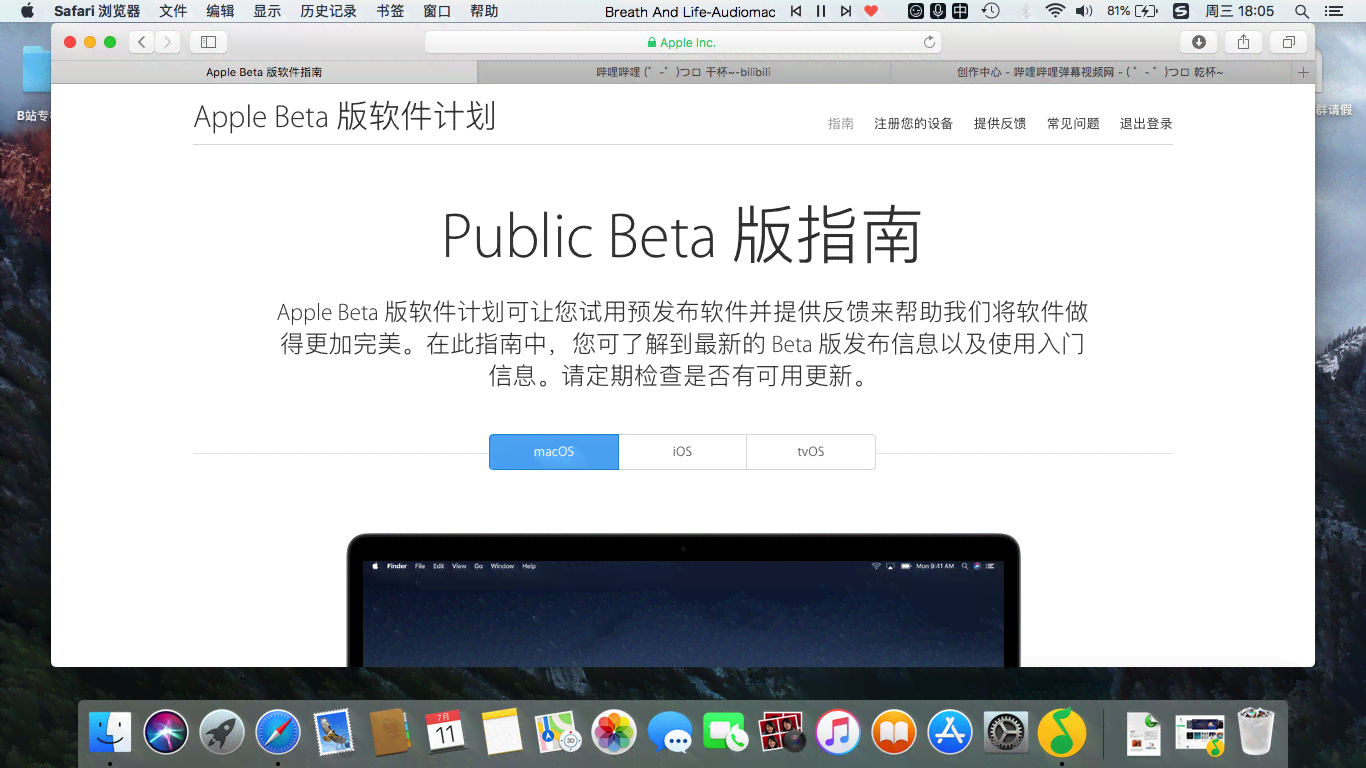Image resolution: width=1366 pixels, height=768 pixels.
Task: Open the 帮助 menu
Action: click(x=484, y=11)
